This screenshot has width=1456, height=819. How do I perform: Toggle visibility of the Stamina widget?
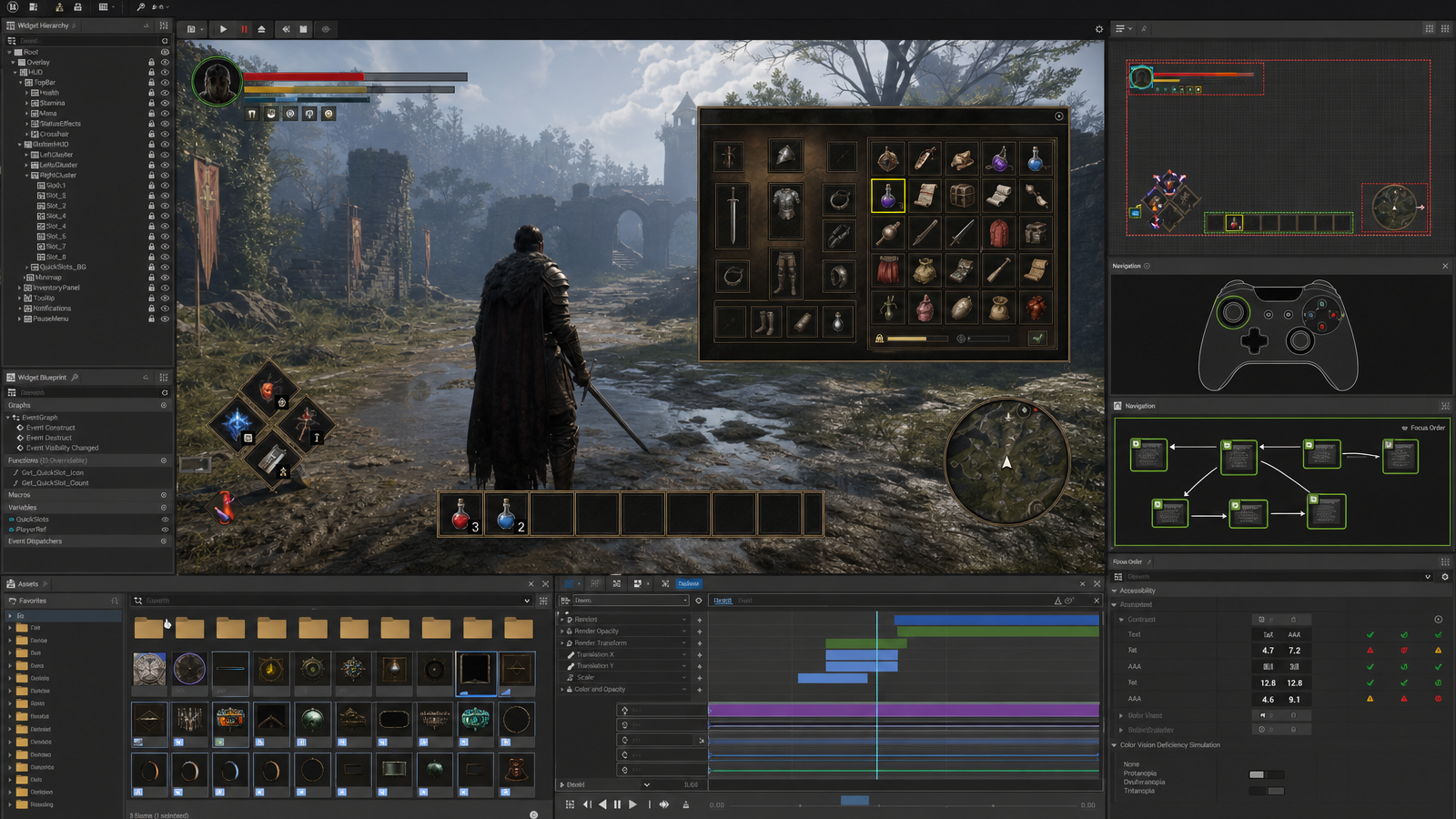tap(165, 103)
